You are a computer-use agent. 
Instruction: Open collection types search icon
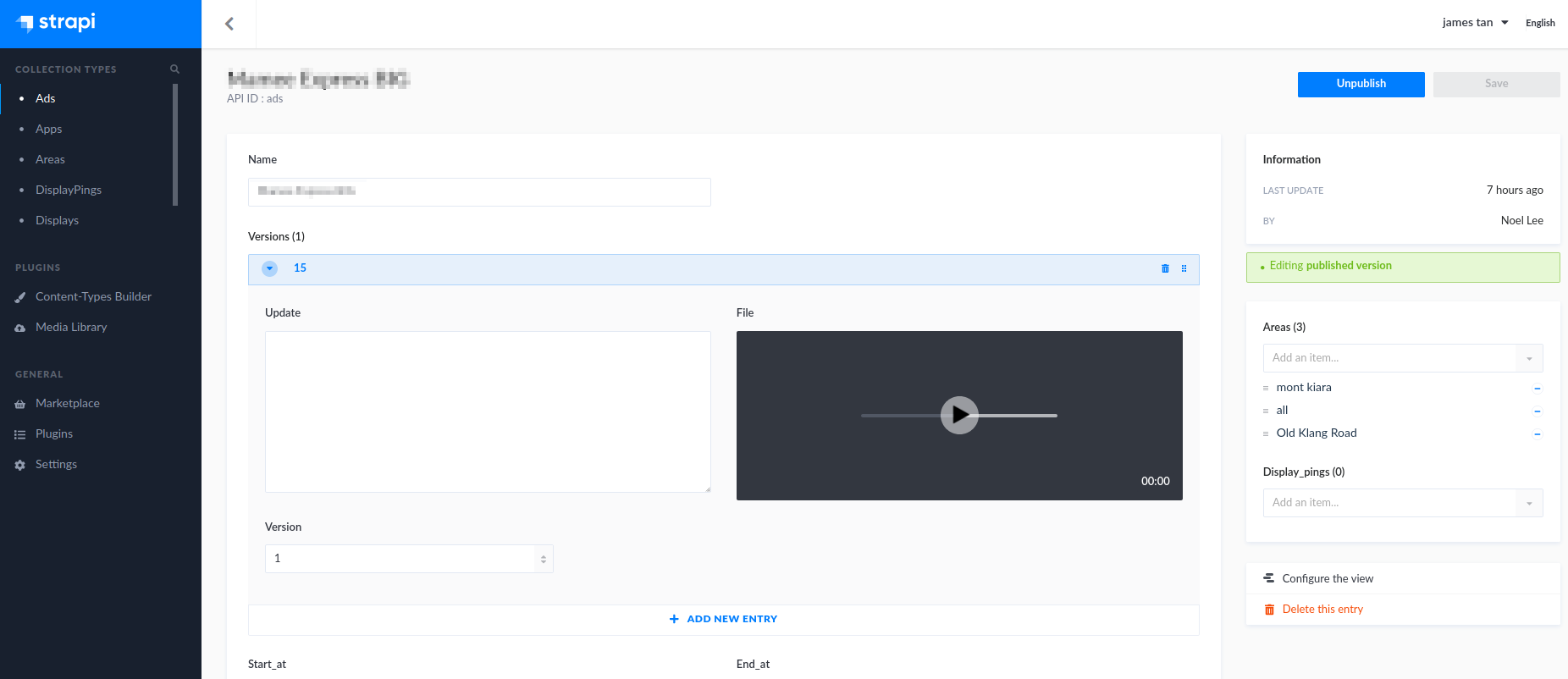[174, 69]
